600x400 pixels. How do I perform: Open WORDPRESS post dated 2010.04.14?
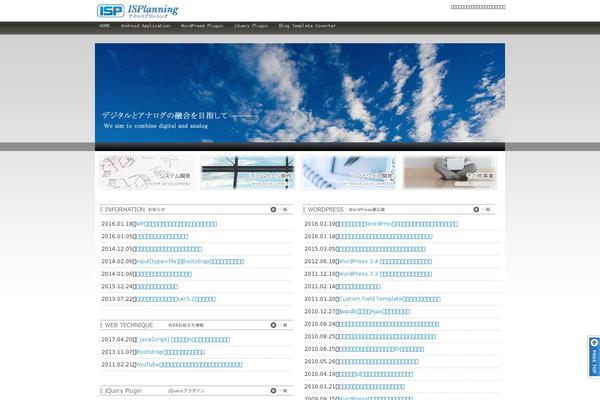[x=376, y=374]
